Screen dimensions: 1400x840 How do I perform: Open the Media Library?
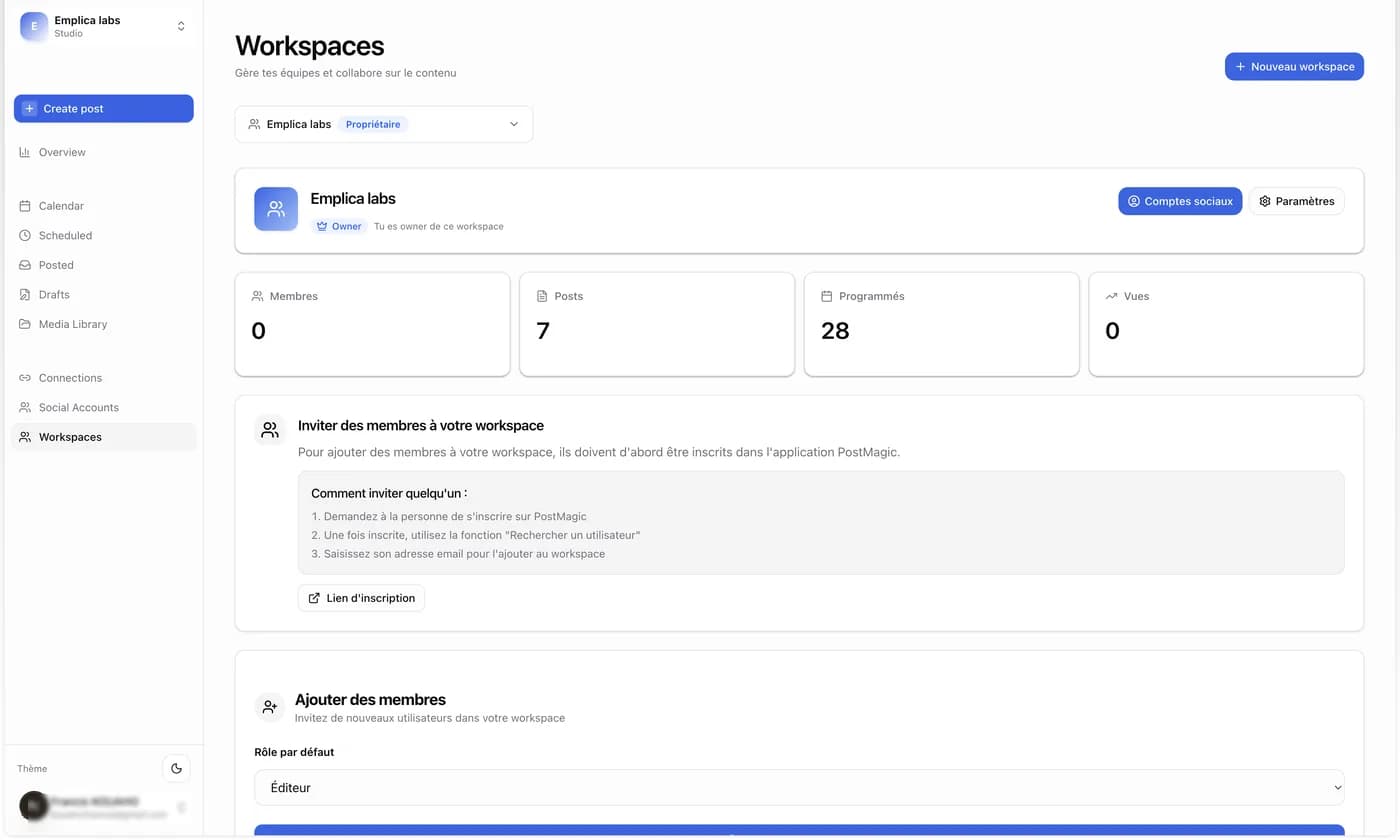(x=104, y=324)
